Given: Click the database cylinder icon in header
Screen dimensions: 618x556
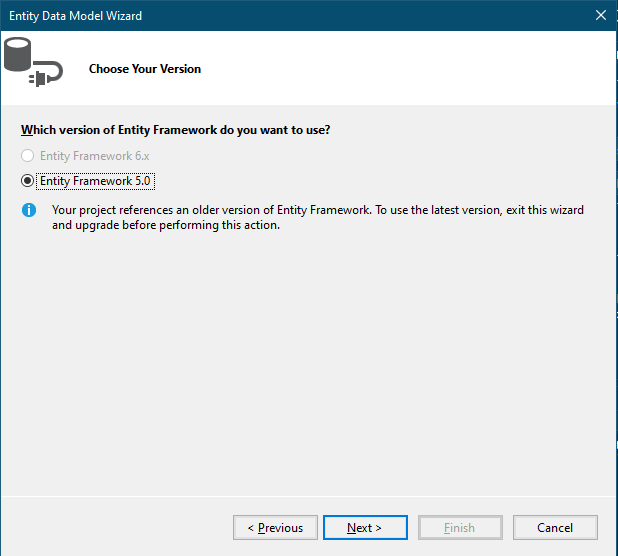Looking at the screenshot, I should (18, 54).
